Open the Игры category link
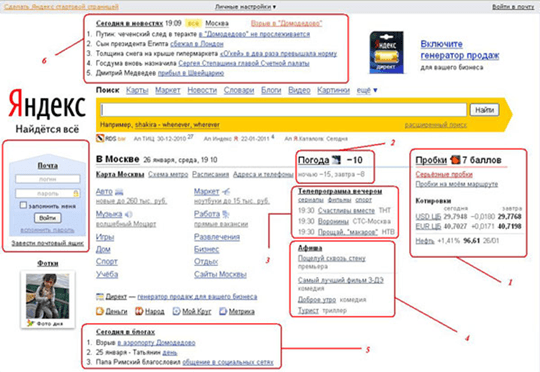Screen dimensions: 540x372 105,237
